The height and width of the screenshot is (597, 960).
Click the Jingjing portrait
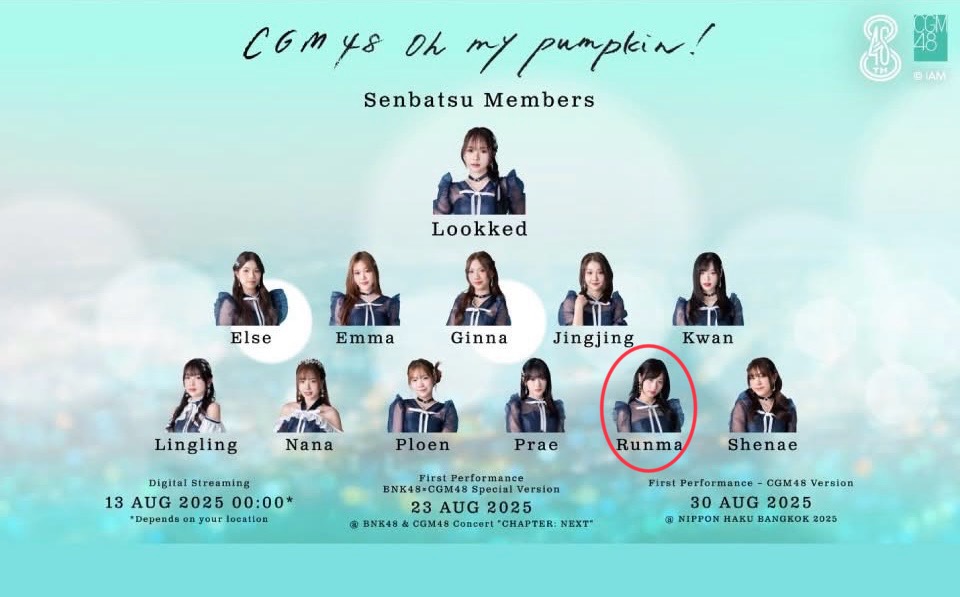593,288
